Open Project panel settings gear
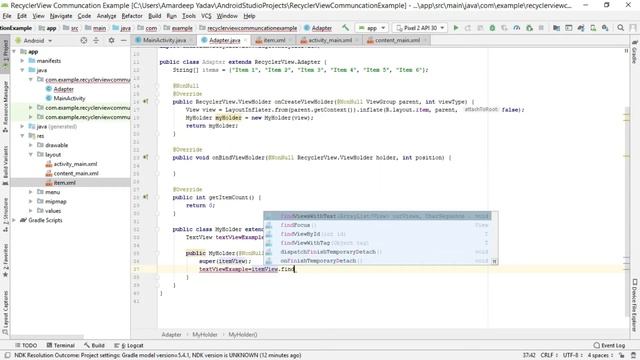 tap(111, 40)
